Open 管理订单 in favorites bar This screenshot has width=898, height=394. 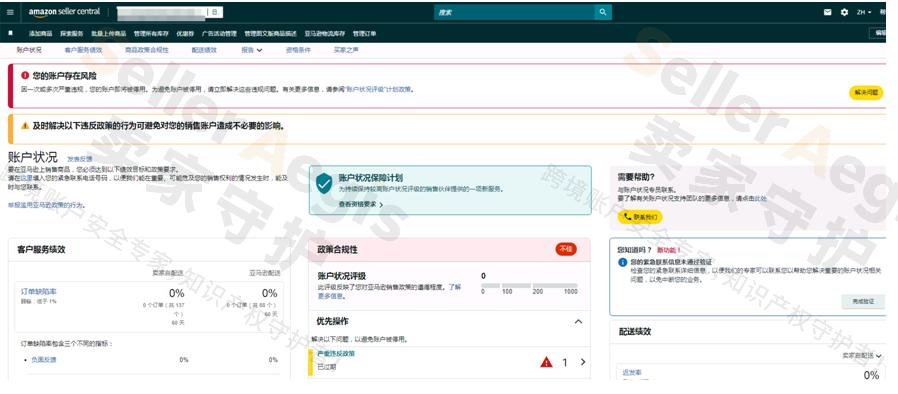pos(365,34)
